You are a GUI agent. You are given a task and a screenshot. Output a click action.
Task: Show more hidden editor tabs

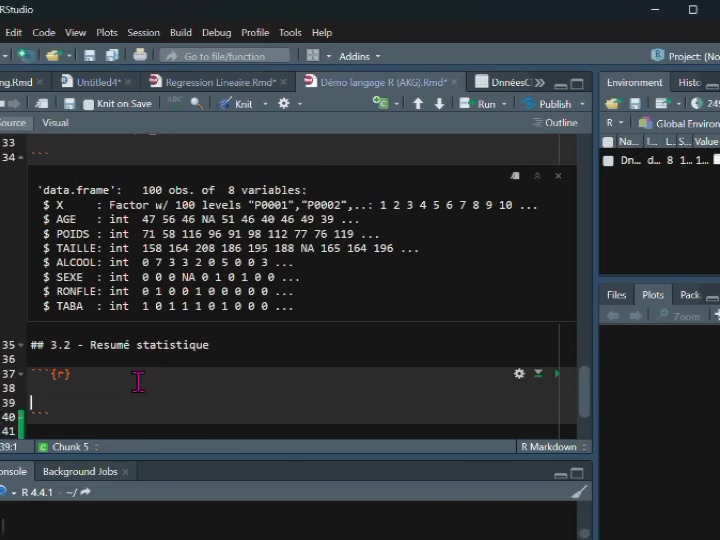pos(540,83)
